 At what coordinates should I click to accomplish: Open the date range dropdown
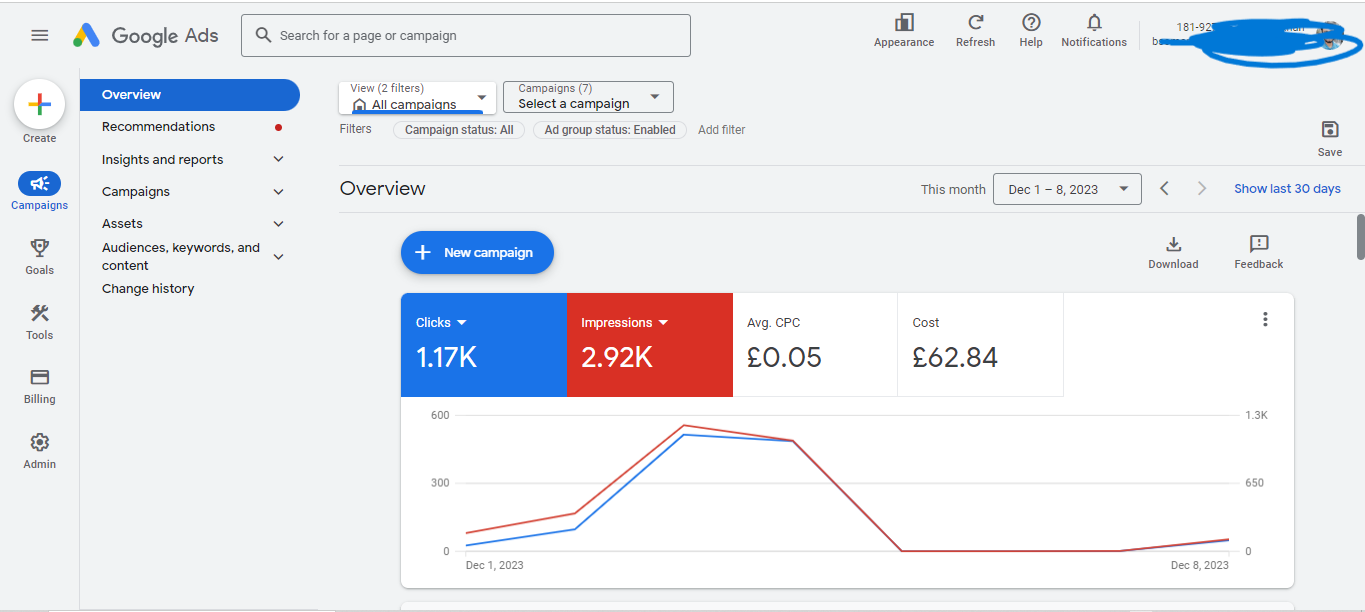(x=1067, y=189)
